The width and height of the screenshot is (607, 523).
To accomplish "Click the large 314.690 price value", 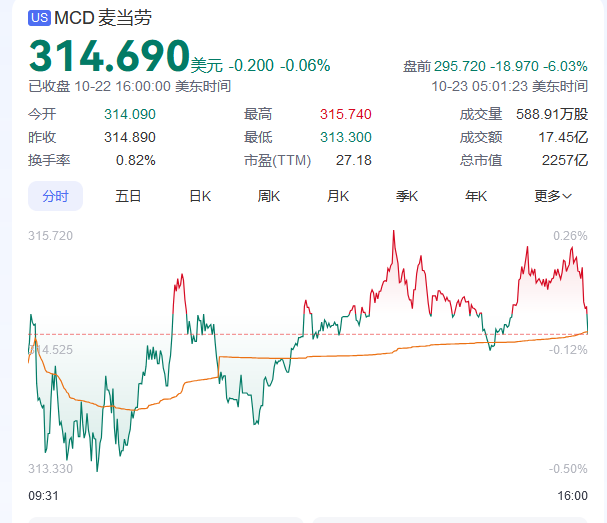I will point(109,56).
